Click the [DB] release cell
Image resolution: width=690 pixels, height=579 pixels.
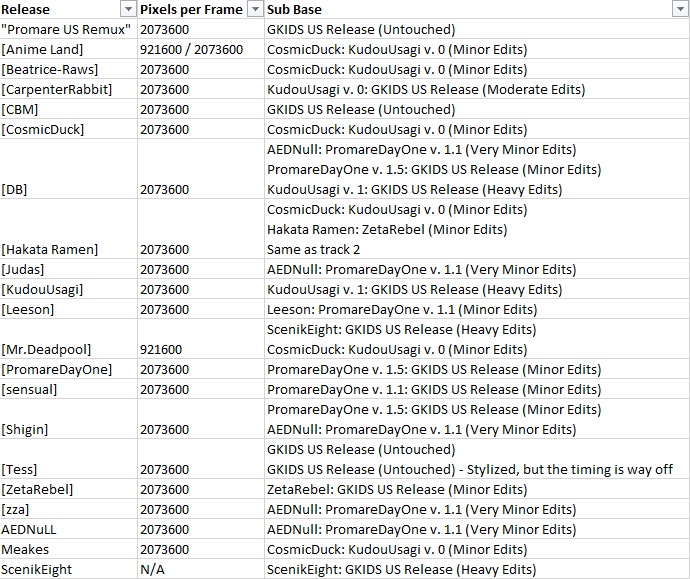click(69, 169)
